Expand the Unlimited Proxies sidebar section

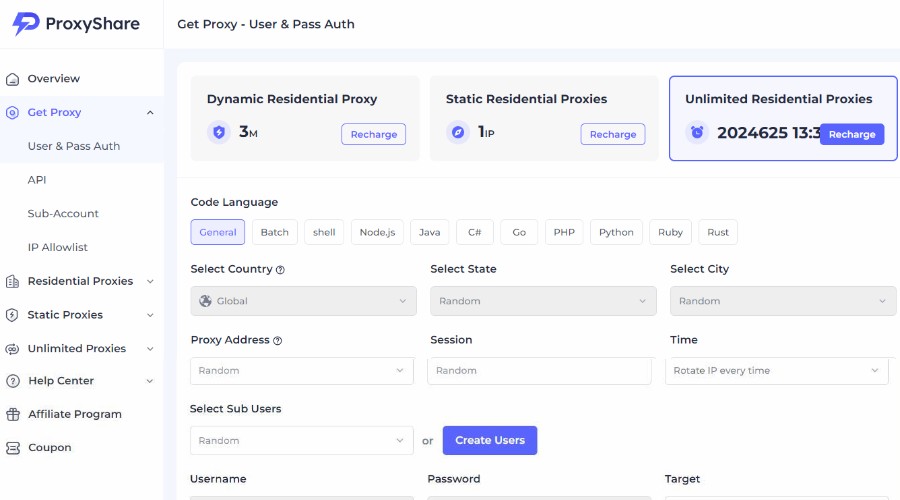coord(150,348)
